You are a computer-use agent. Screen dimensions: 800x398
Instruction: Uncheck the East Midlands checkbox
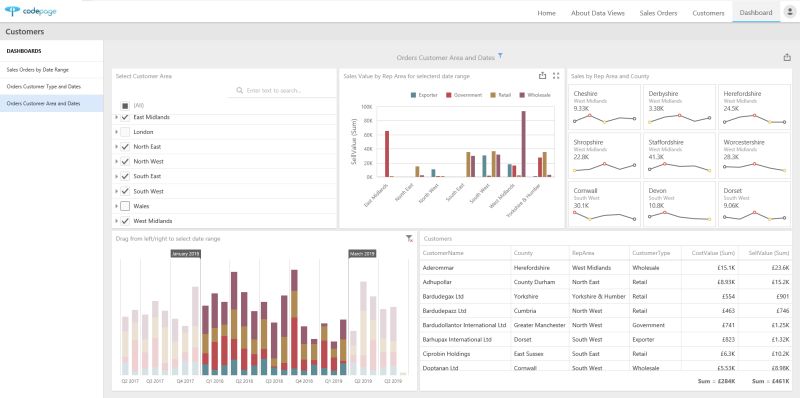point(125,117)
